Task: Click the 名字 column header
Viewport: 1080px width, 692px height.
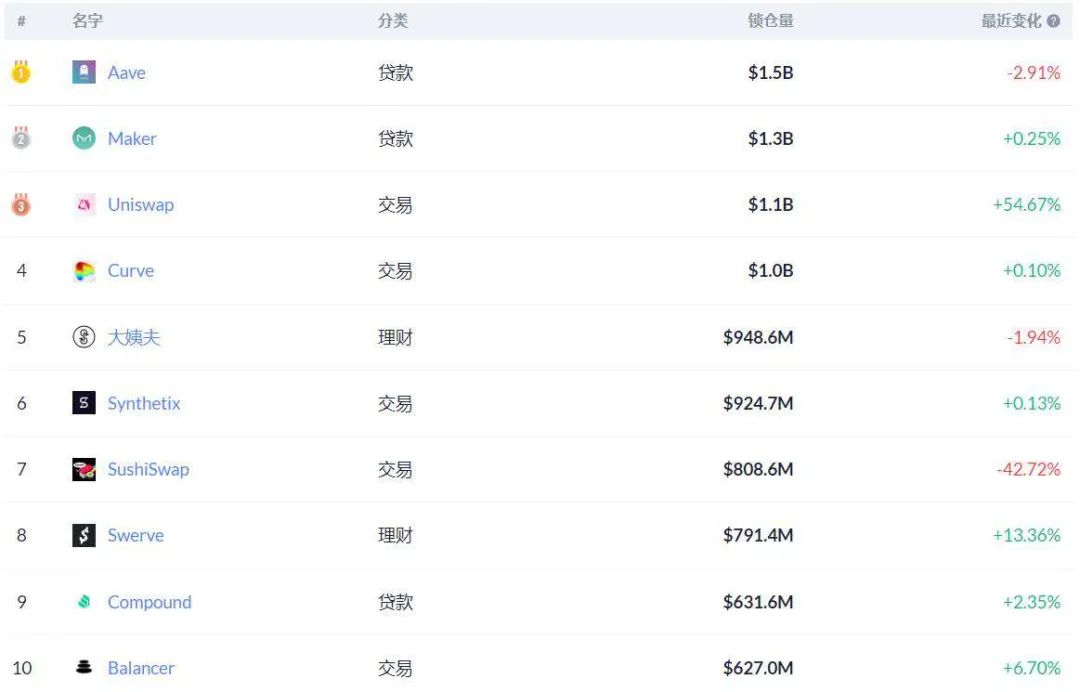Action: 87,21
